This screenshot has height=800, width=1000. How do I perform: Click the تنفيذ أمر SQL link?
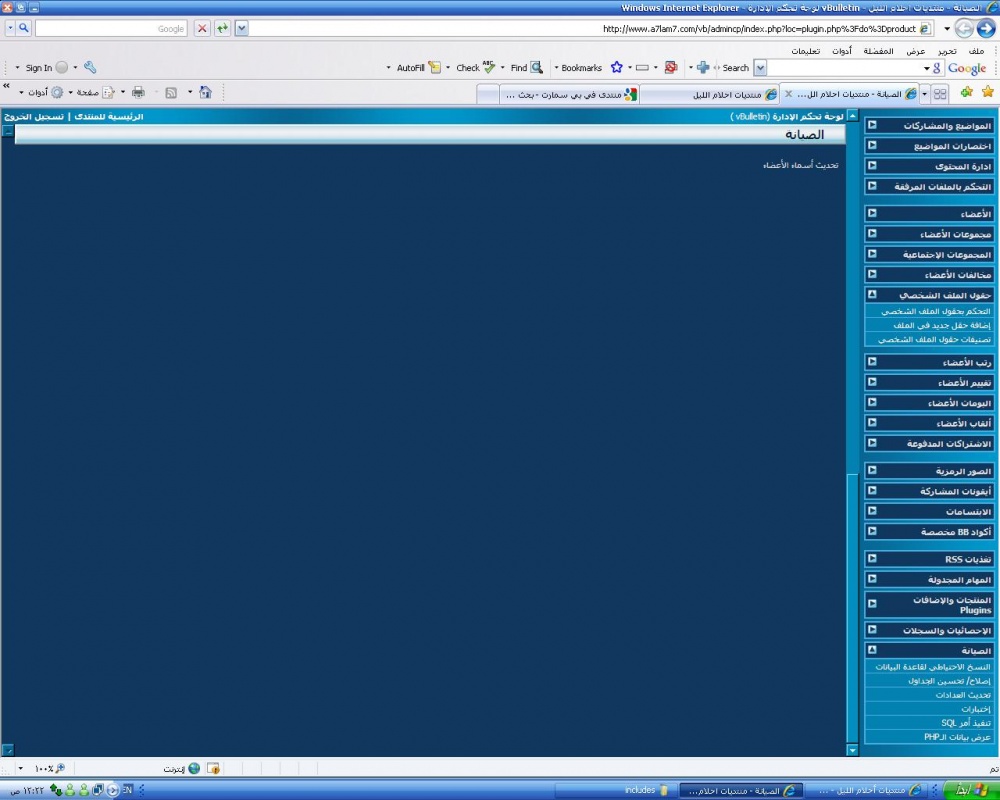(966, 722)
